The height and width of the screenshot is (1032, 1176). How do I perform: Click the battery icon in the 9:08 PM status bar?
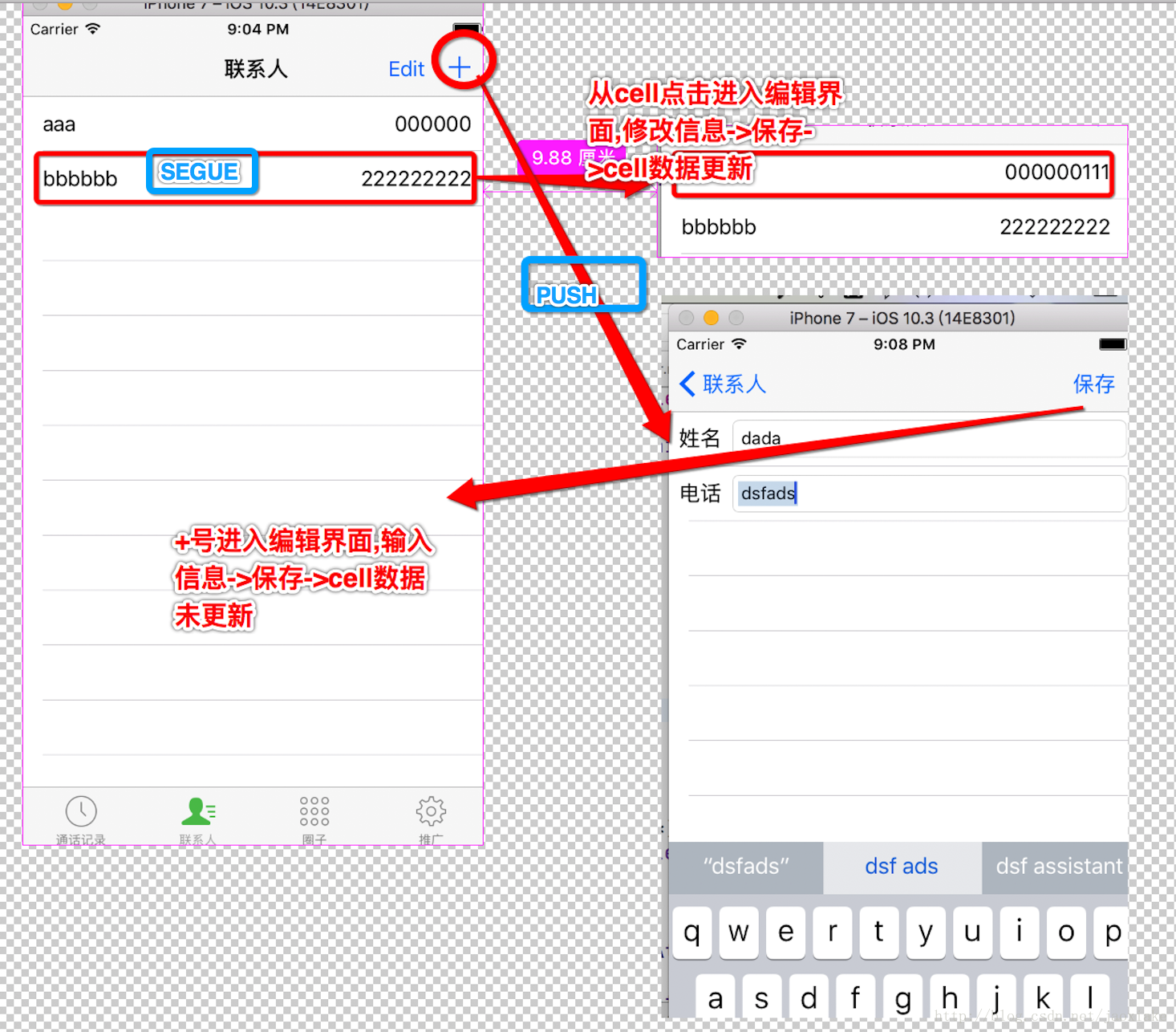tap(1113, 344)
